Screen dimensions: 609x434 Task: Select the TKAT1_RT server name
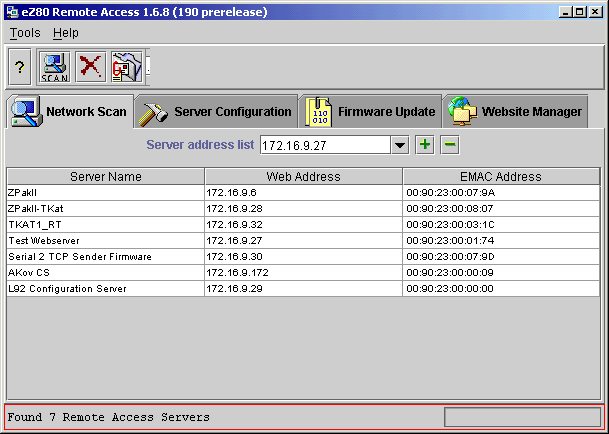(35, 225)
